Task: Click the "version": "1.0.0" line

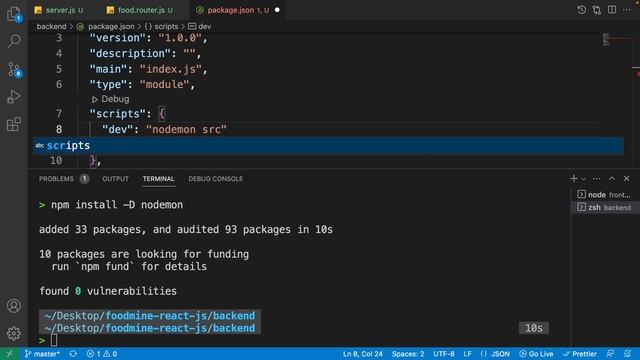Action: coord(149,38)
